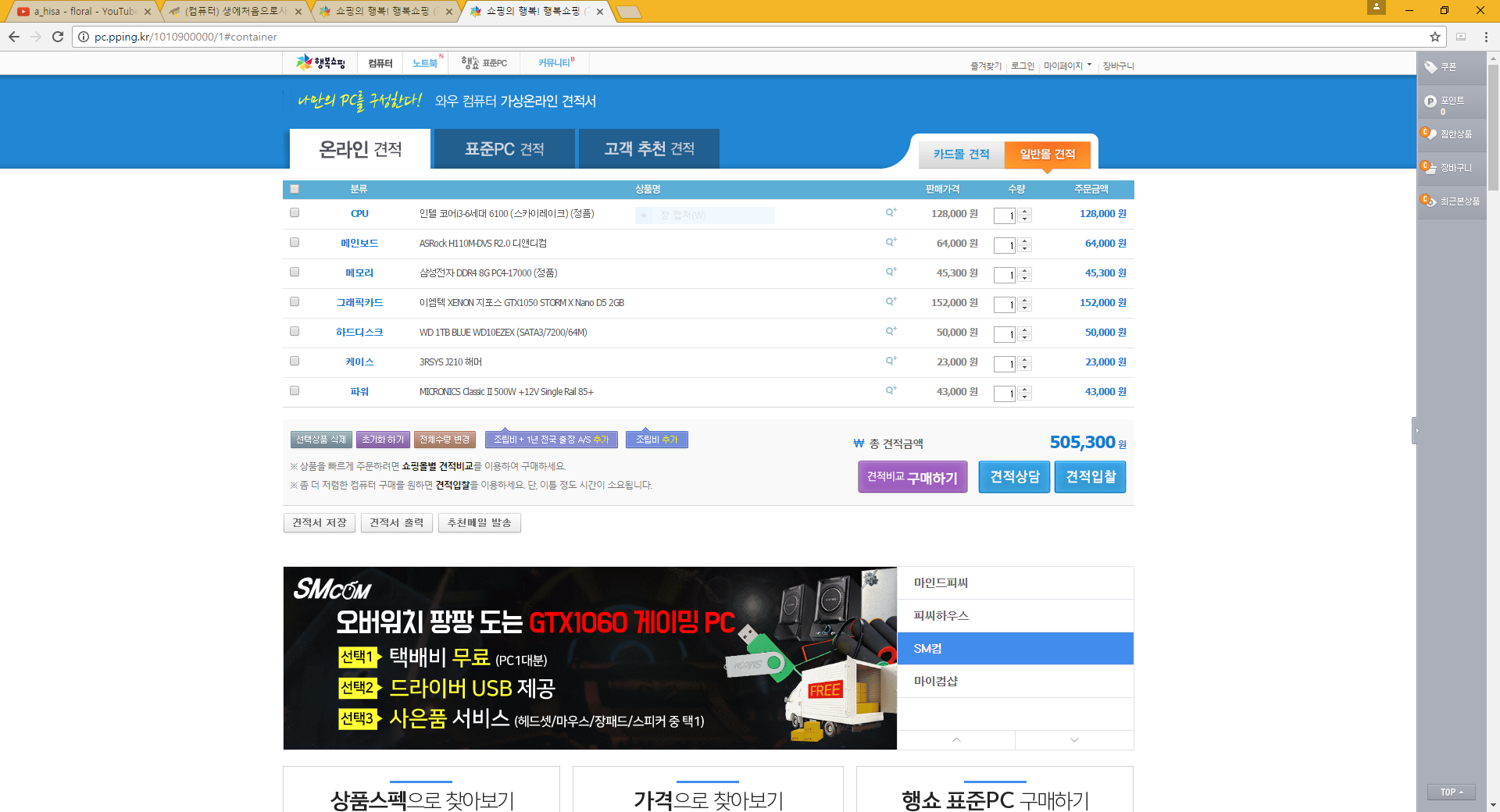Check the select-all checkbox in table header
Screen dimensions: 1500x812
pos(295,189)
